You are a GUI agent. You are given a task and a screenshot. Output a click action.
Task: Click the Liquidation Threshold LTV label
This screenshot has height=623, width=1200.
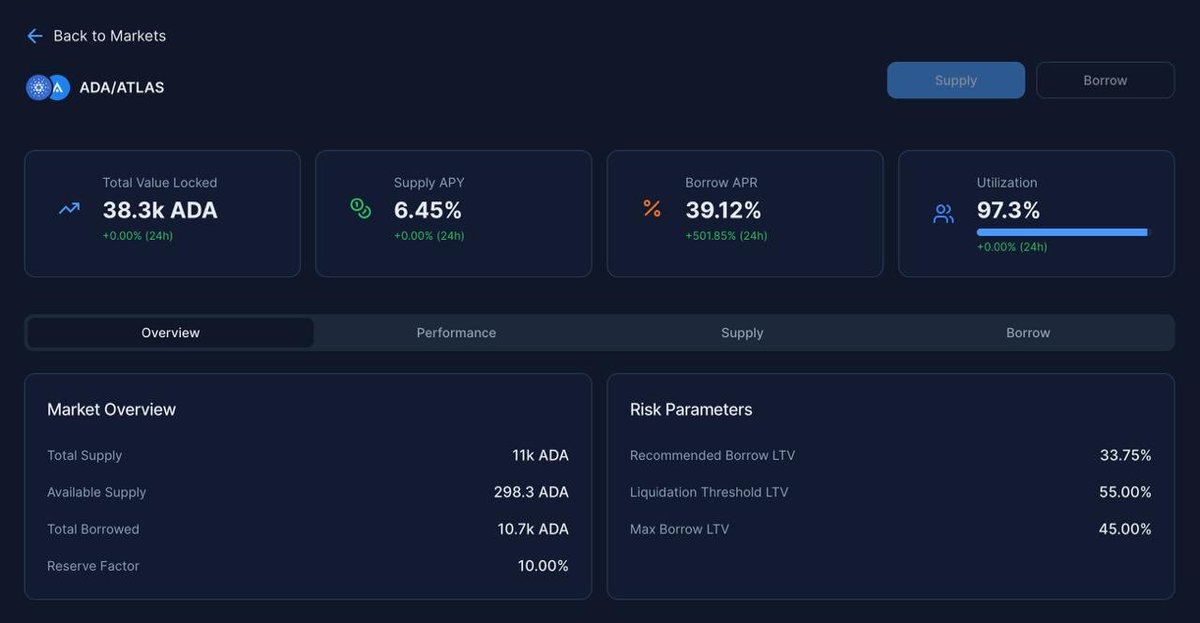[709, 492]
